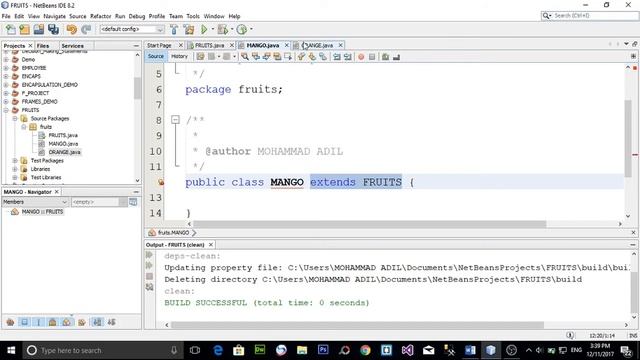Open the Tools menu

click(193, 16)
